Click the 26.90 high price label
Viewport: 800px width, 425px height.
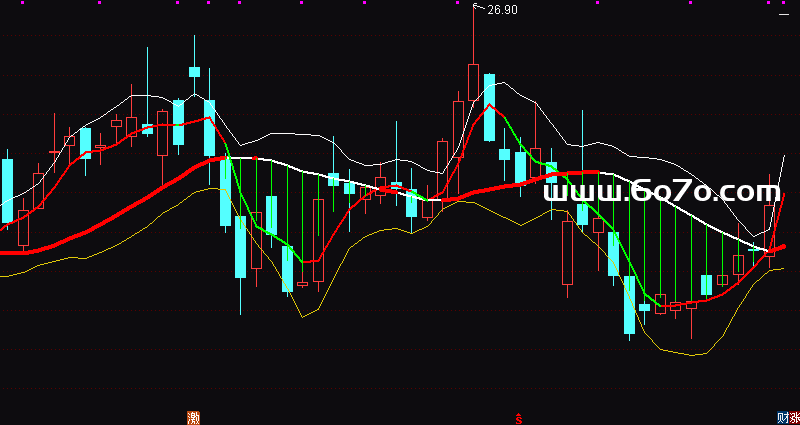[502, 10]
